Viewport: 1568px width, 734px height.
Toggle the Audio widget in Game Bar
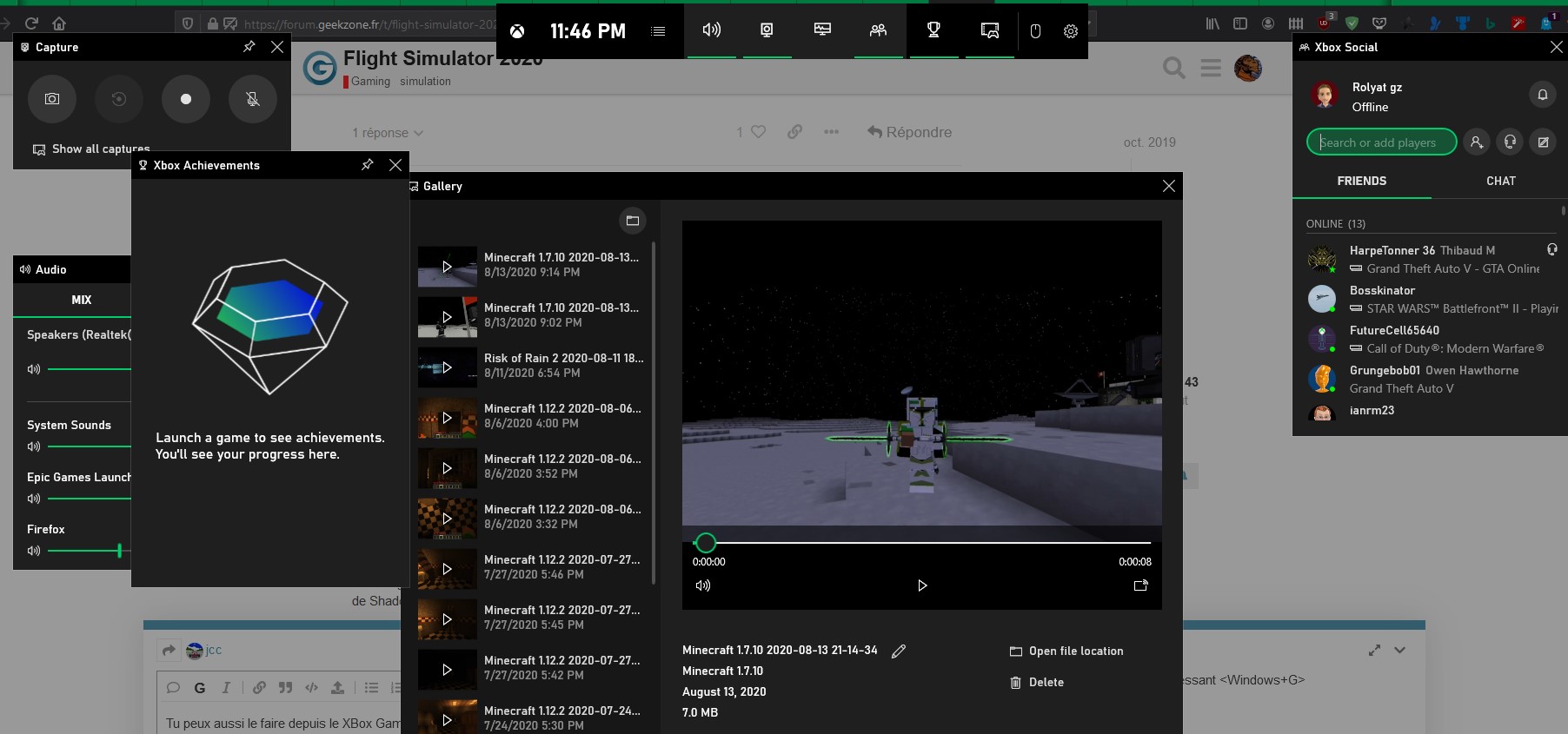(712, 30)
